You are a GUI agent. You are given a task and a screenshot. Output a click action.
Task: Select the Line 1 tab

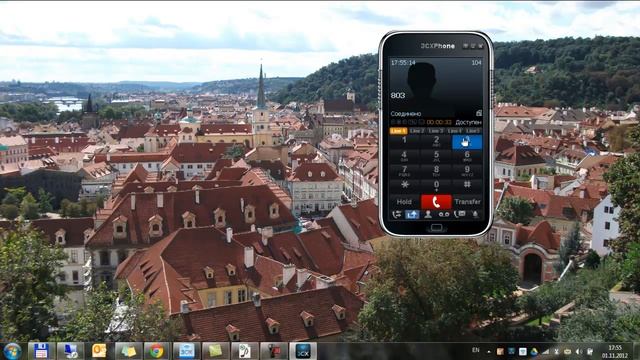(398, 131)
